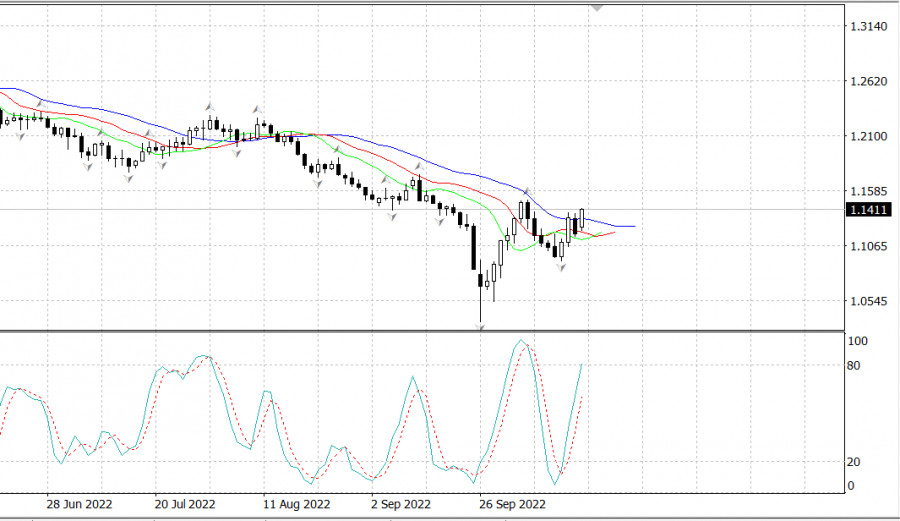
Task: Click the 1.3140 price scale label
Action: click(x=867, y=26)
